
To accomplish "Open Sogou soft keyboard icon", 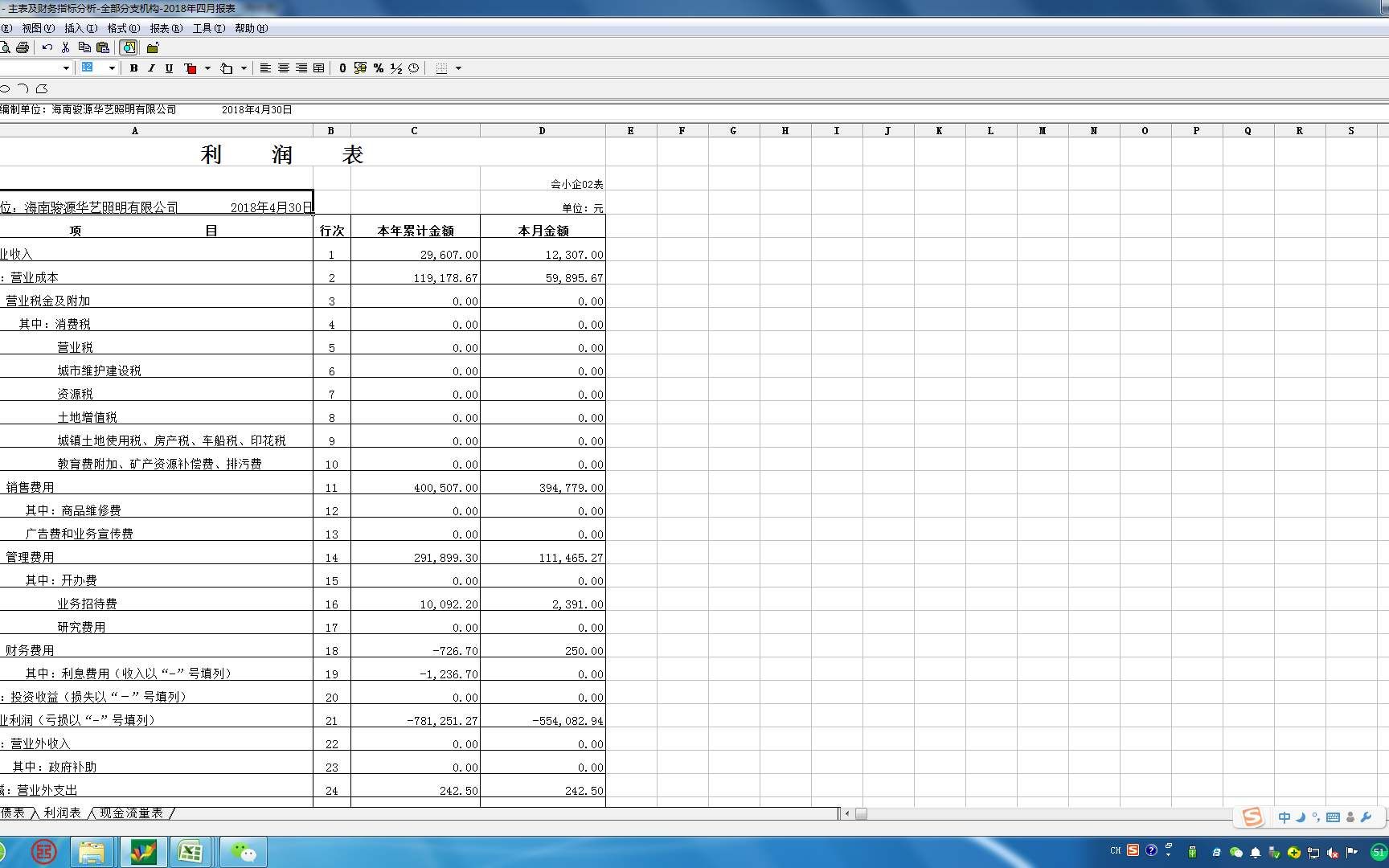I will pos(1333,817).
